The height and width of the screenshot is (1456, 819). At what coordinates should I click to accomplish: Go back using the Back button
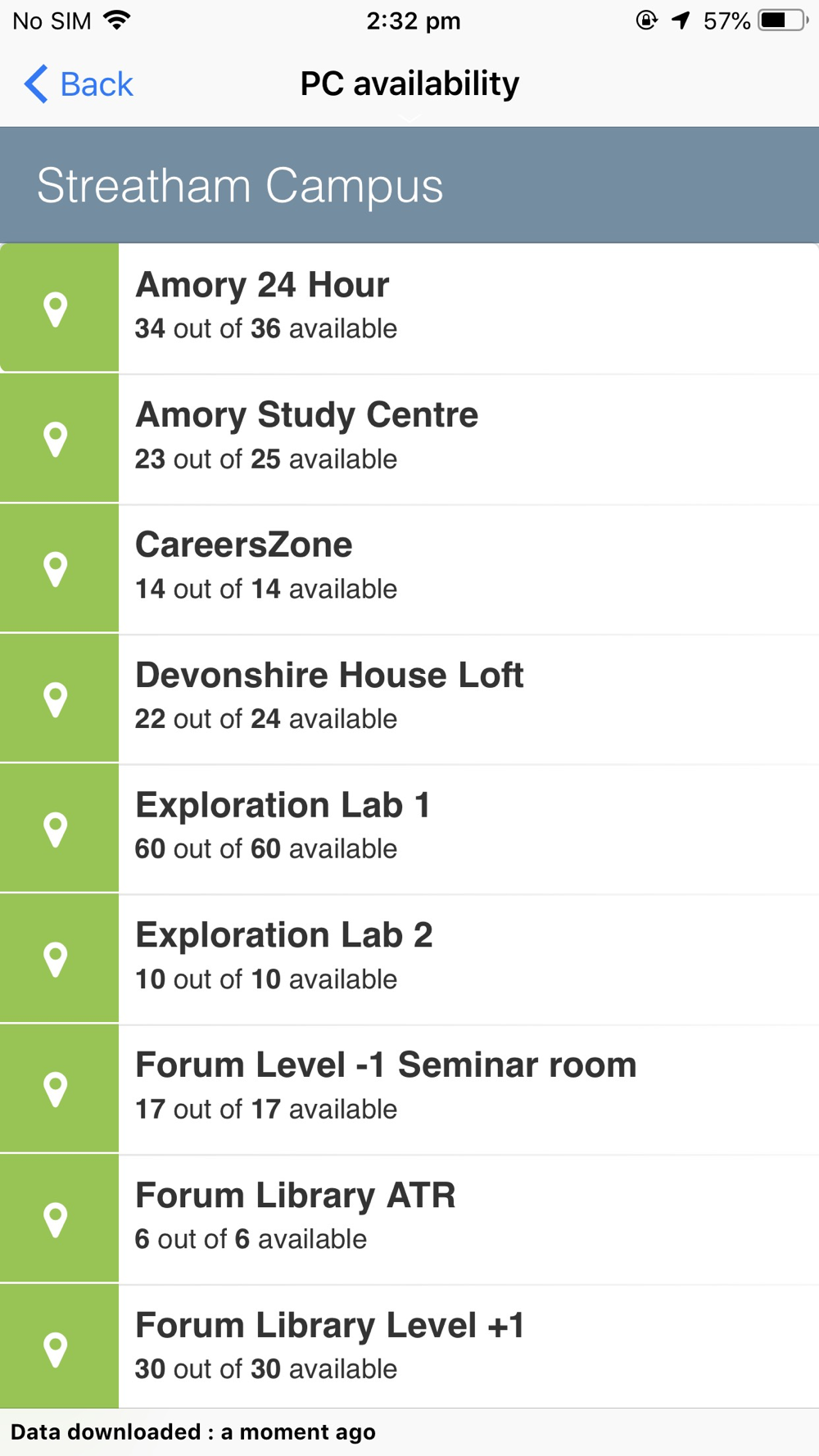click(x=79, y=84)
